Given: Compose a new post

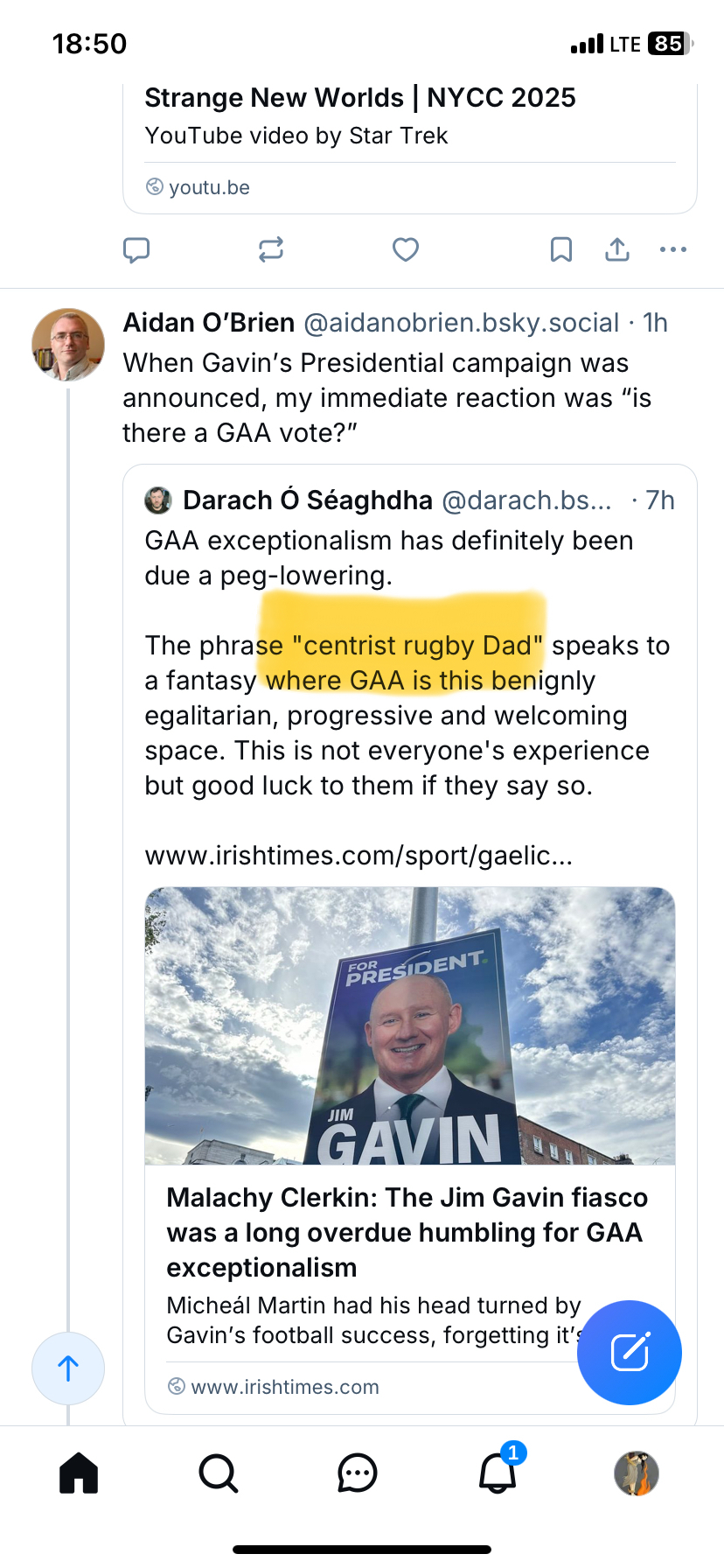Looking at the screenshot, I should [630, 1353].
